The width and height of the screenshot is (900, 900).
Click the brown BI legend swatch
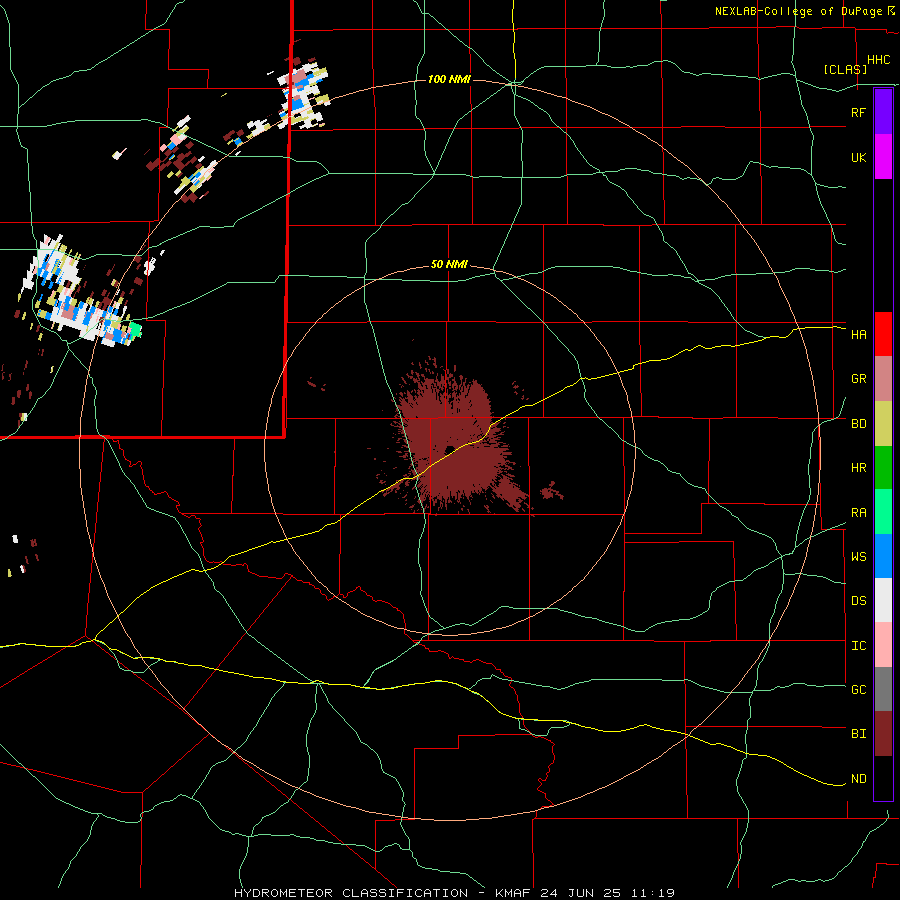tap(883, 734)
